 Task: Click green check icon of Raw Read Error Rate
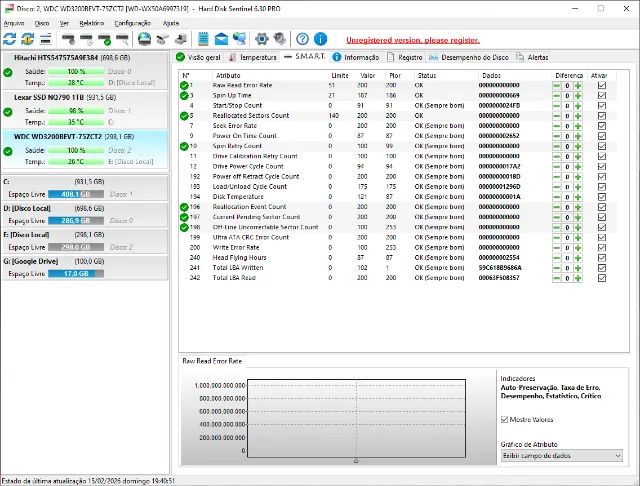(184, 85)
